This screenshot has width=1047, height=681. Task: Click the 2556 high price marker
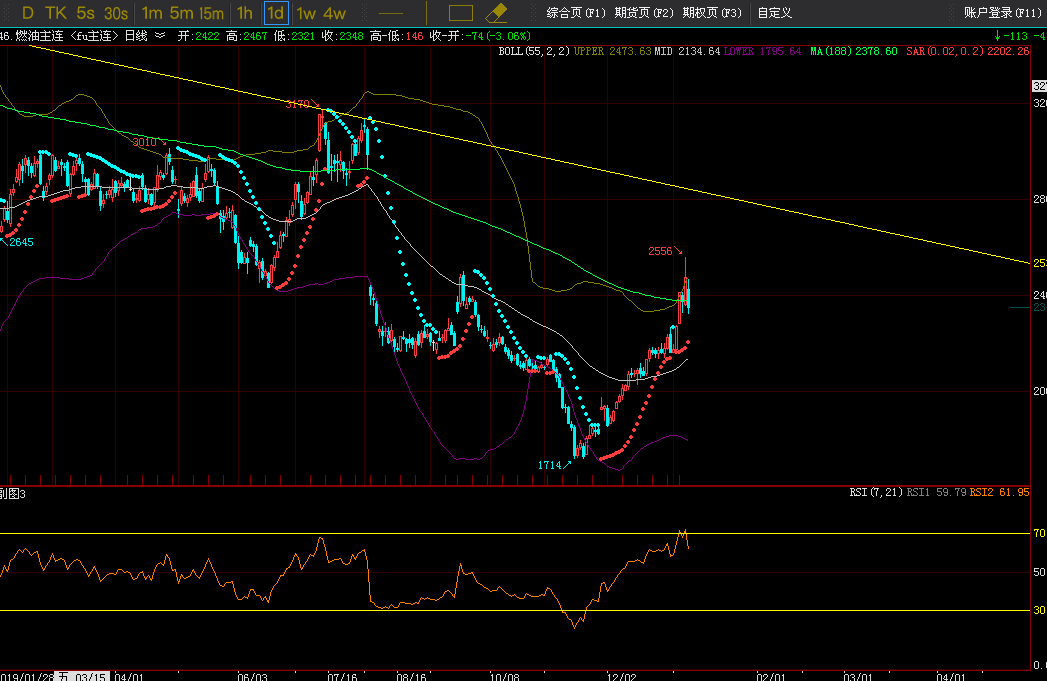pos(660,251)
